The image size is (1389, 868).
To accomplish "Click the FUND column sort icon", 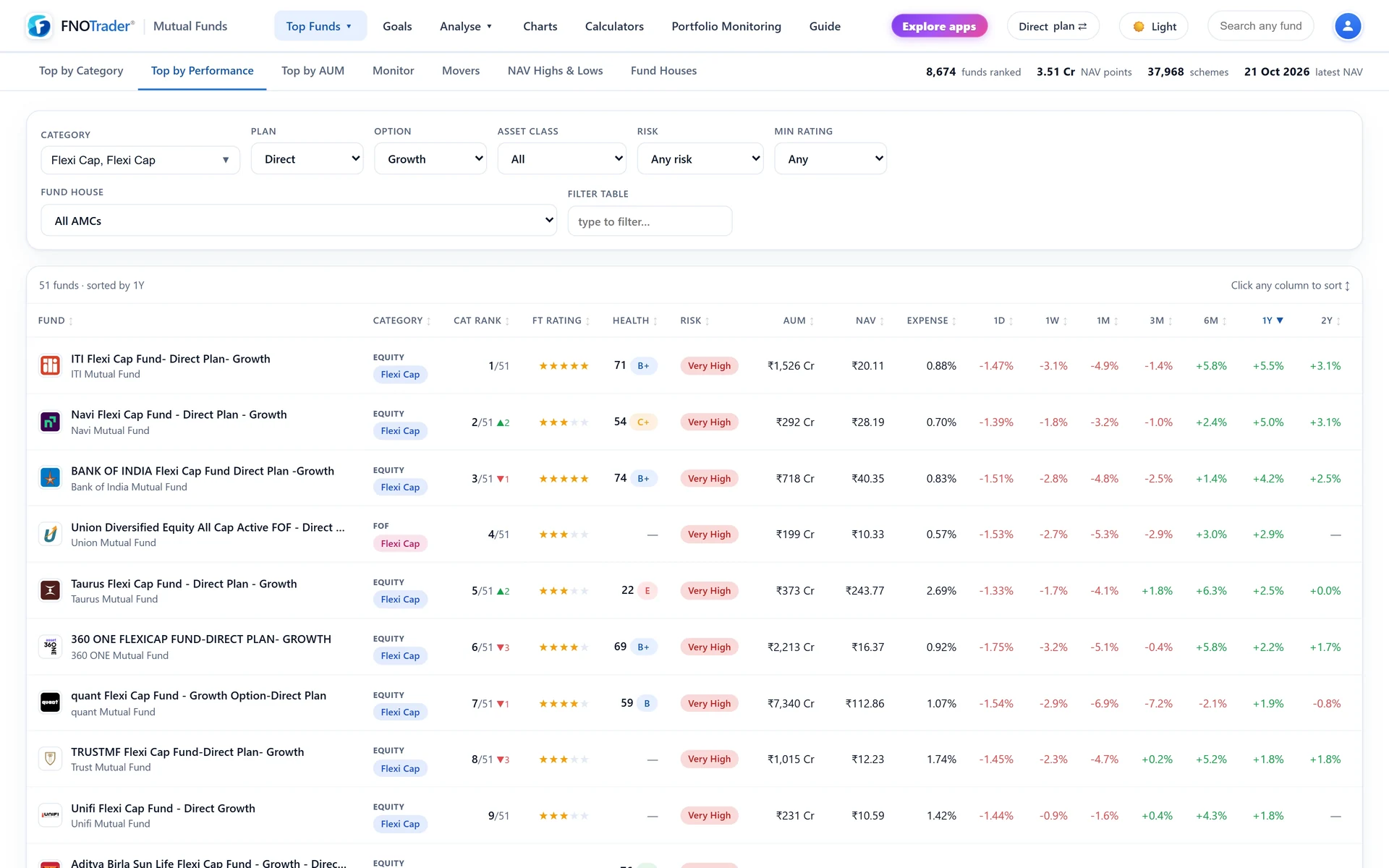I will (x=70, y=321).
